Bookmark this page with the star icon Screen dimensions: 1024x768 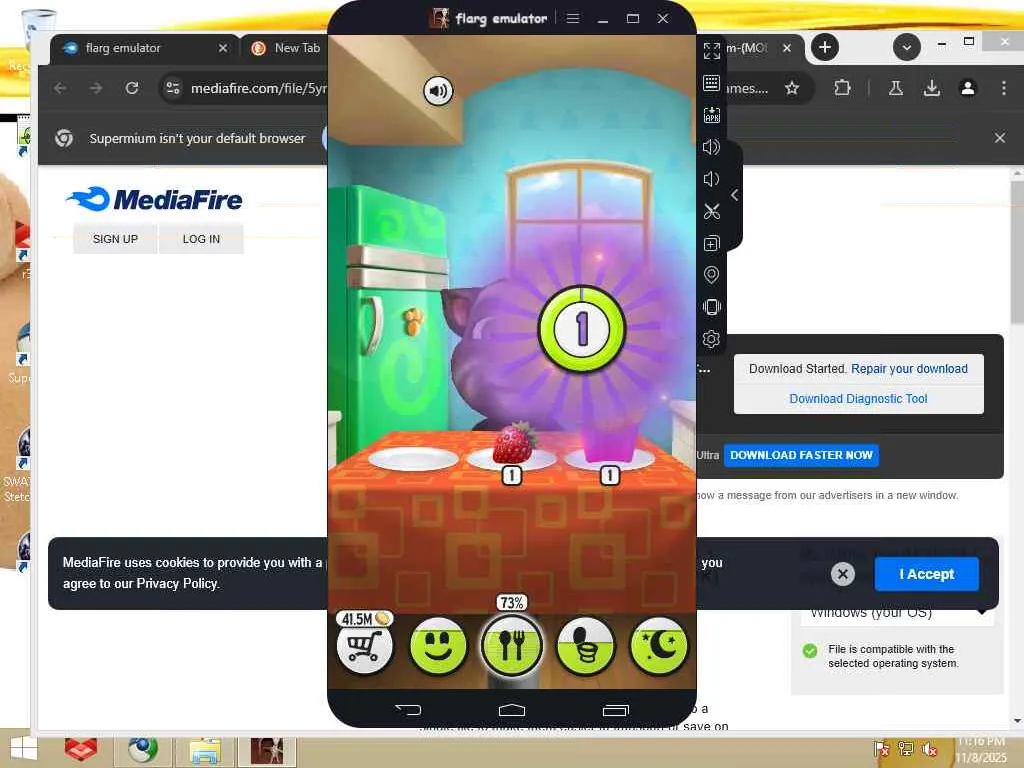(x=792, y=88)
